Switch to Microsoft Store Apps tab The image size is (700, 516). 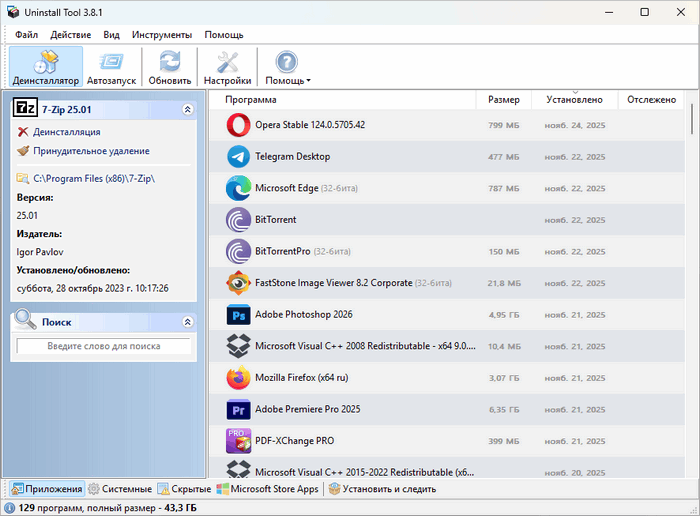(x=267, y=489)
